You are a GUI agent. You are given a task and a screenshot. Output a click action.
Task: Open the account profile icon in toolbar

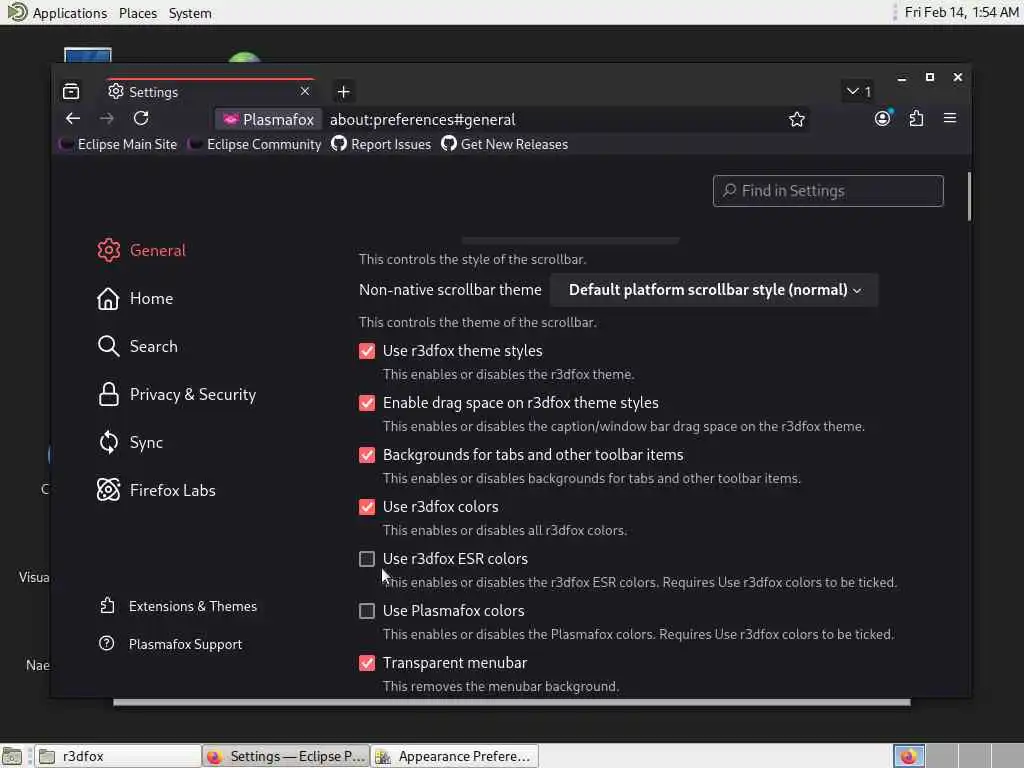882,118
